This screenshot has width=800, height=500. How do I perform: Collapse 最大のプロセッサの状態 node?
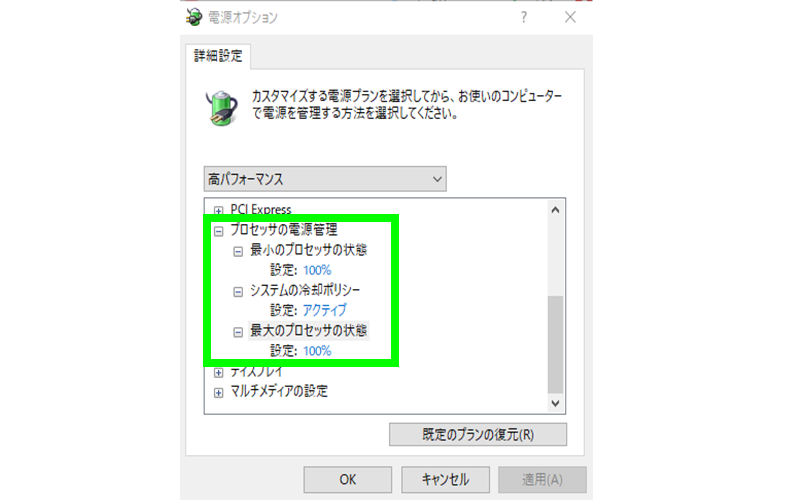(x=238, y=332)
